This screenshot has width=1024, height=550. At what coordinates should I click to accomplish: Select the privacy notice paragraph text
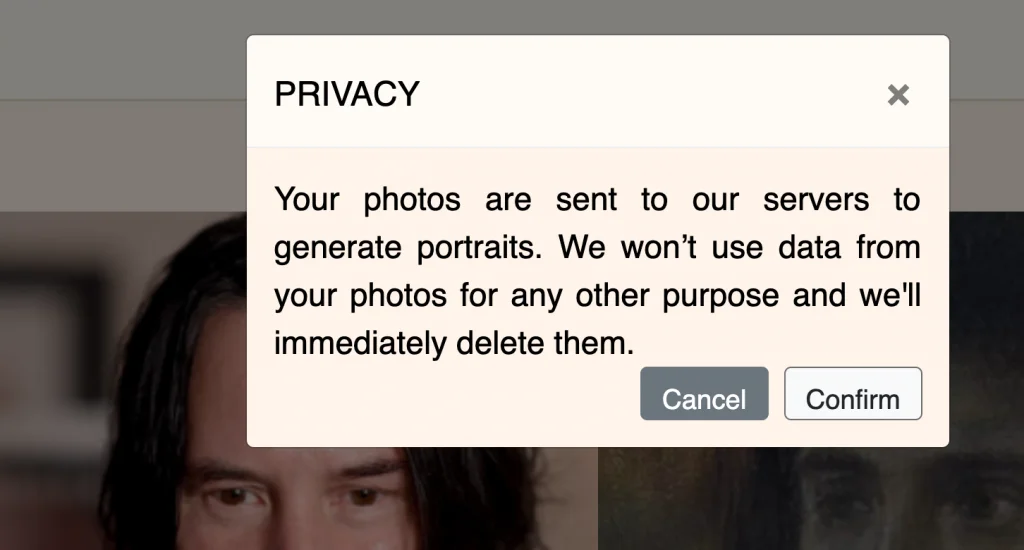(597, 271)
